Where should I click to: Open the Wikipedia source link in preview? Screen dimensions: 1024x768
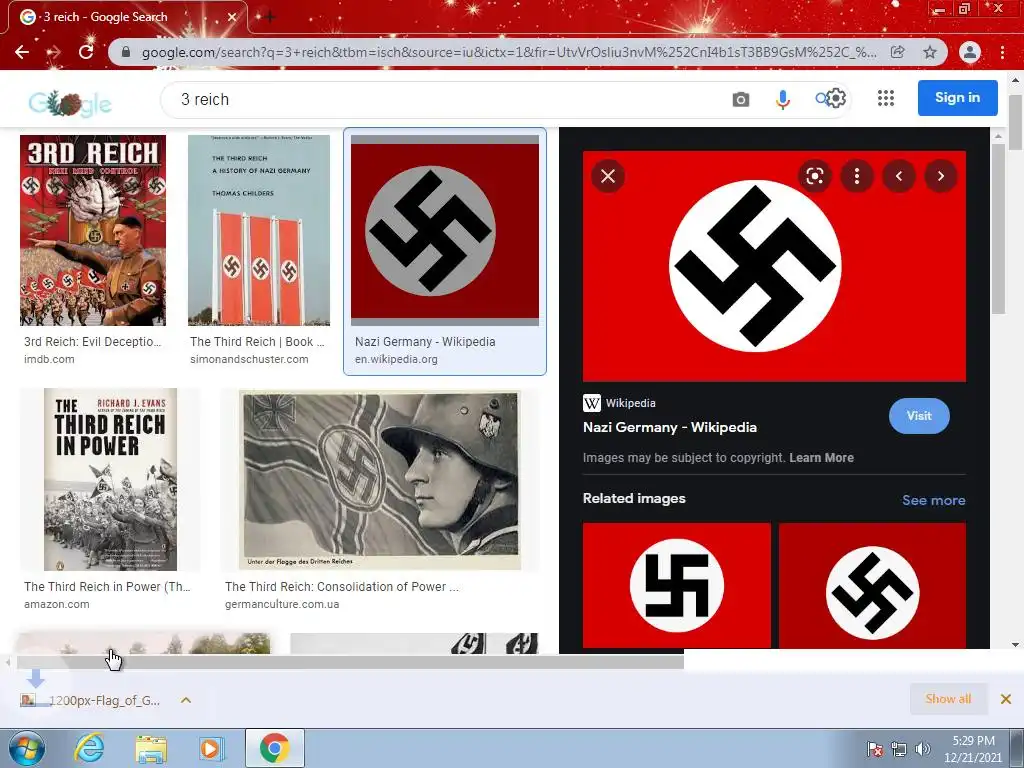(x=619, y=403)
